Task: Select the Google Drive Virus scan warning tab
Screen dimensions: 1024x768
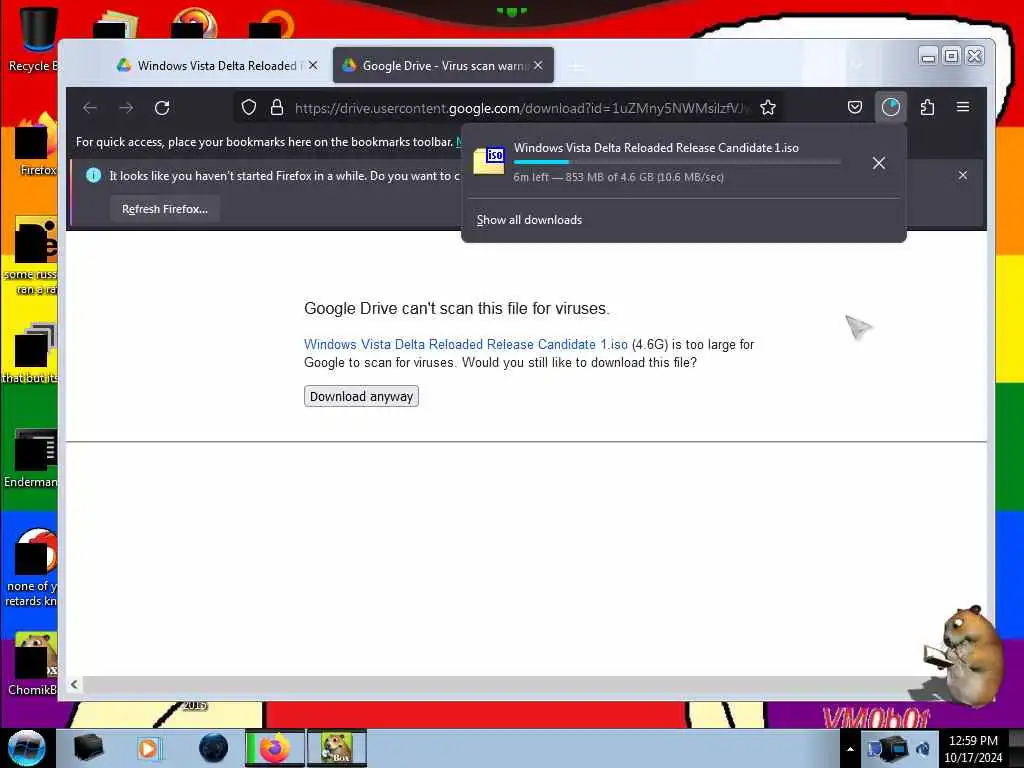Action: click(x=443, y=65)
